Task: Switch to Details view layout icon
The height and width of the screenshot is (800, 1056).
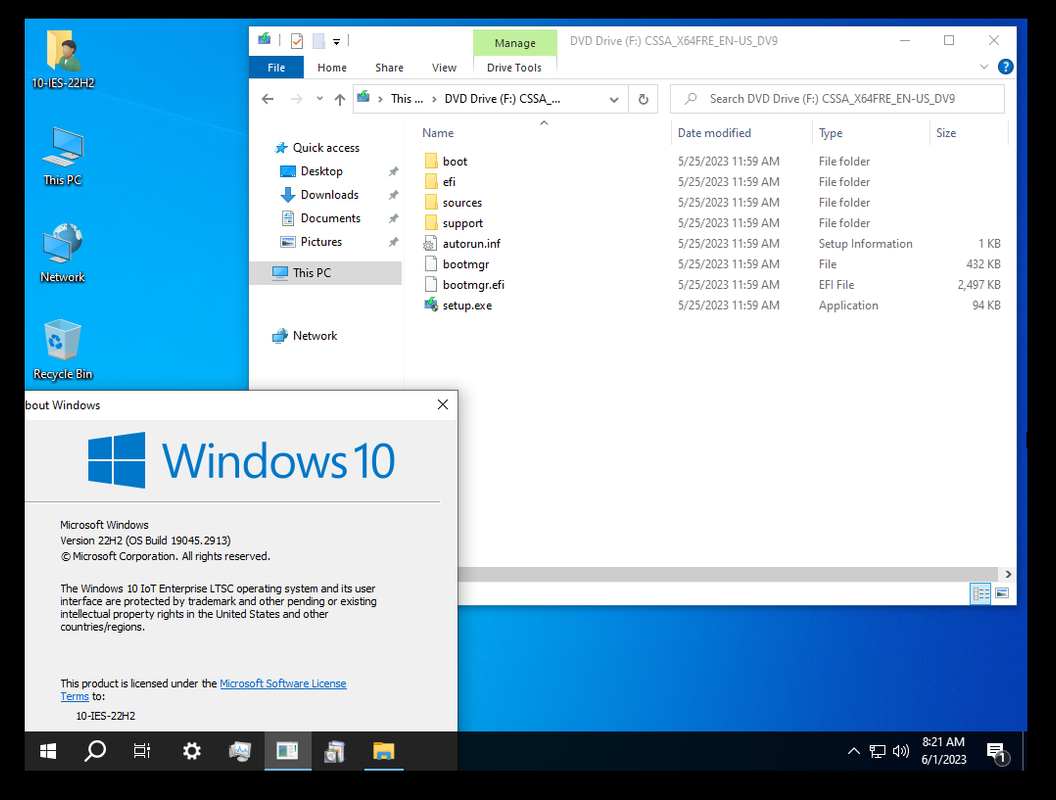Action: (981, 593)
